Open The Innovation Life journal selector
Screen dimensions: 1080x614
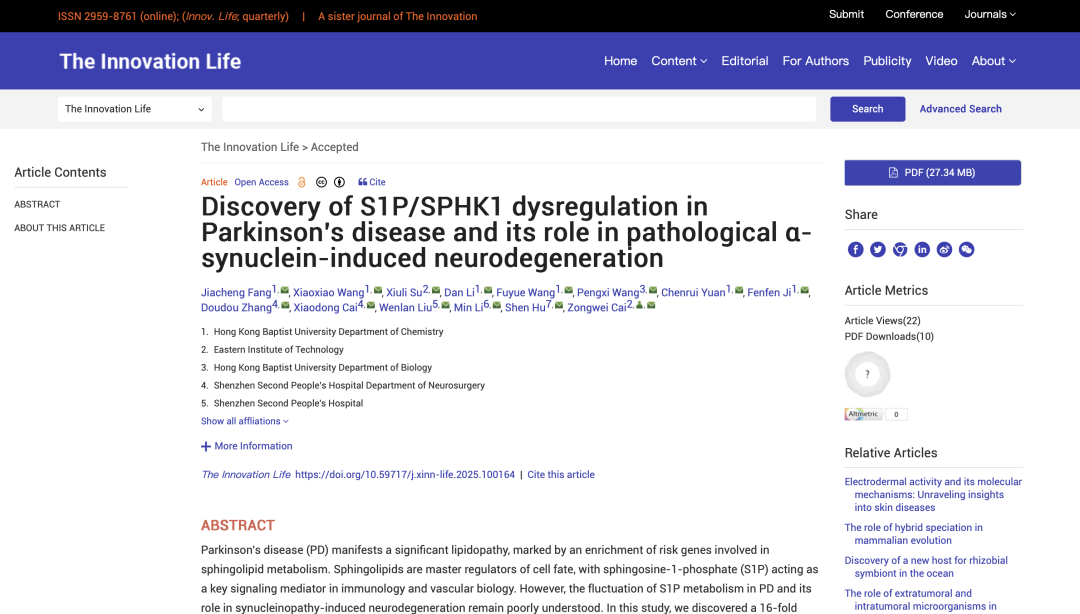(135, 109)
